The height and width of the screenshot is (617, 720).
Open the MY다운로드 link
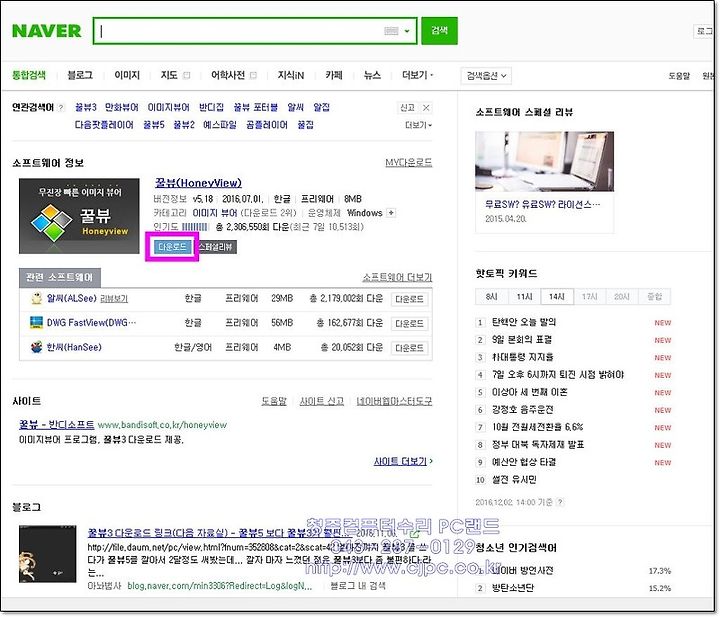click(x=409, y=163)
